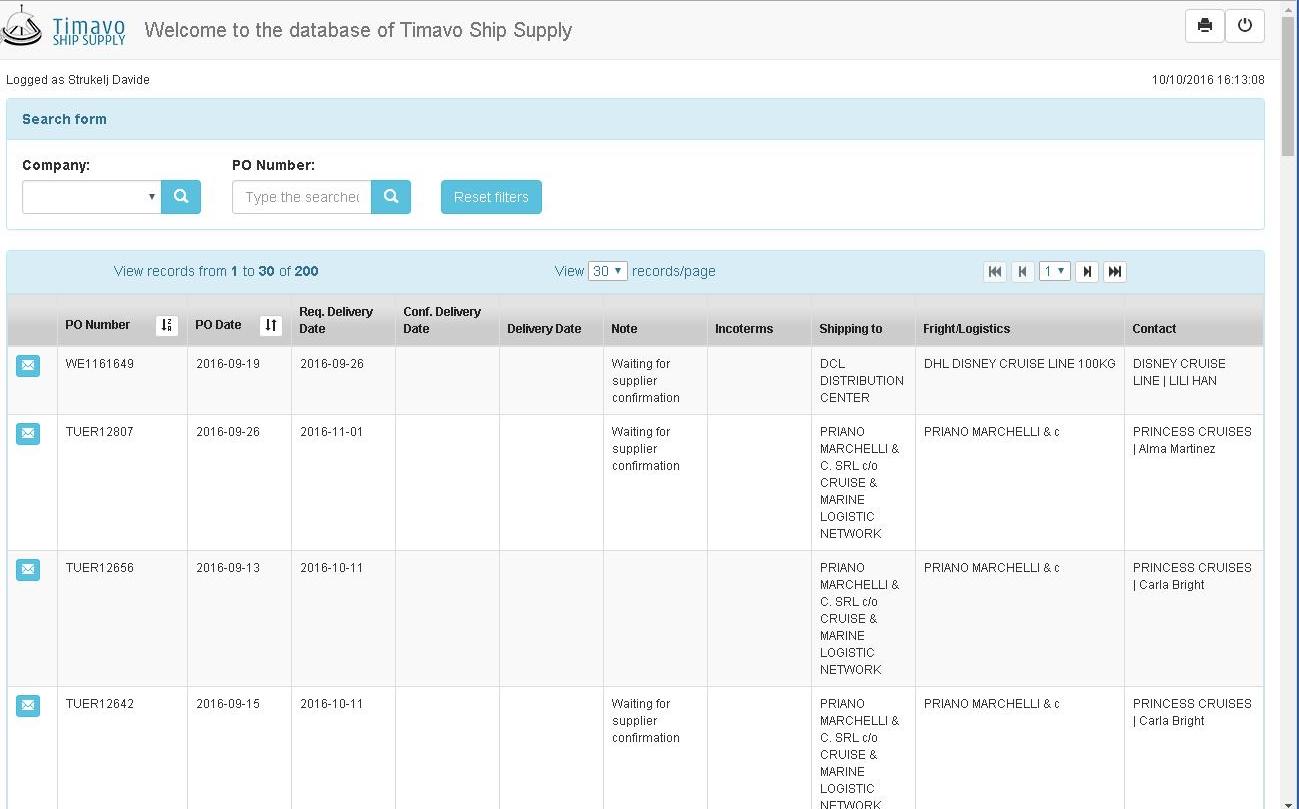
Task: Open the page number dropdown
Action: (x=1055, y=271)
